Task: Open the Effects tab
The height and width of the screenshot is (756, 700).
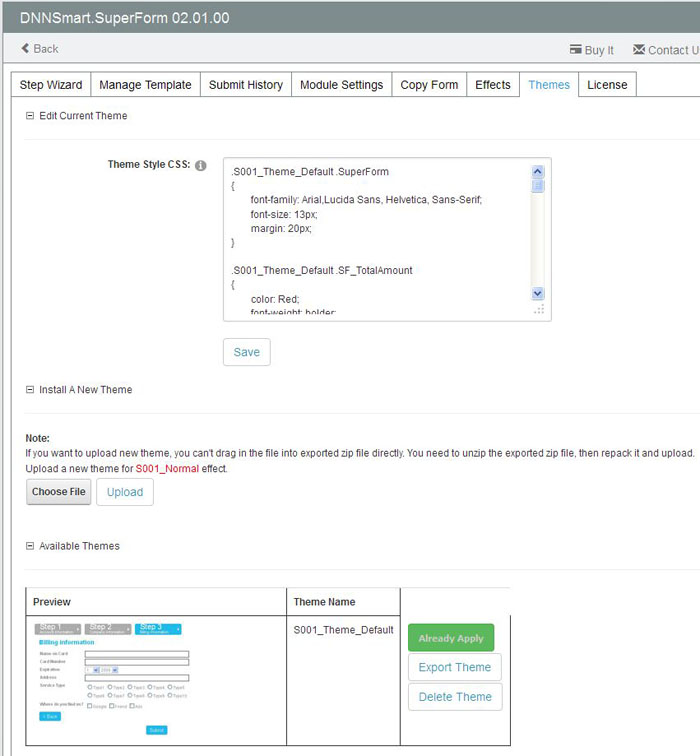Action: [x=493, y=85]
